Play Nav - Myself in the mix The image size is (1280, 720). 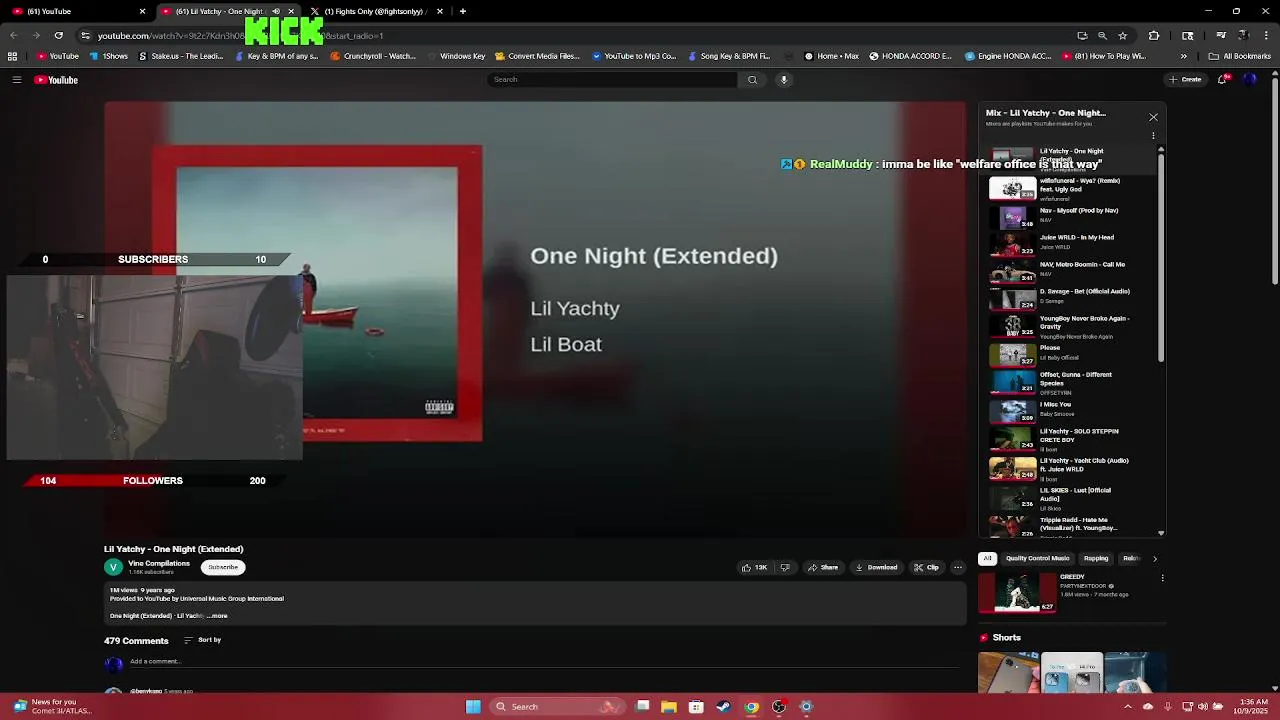1071,215
